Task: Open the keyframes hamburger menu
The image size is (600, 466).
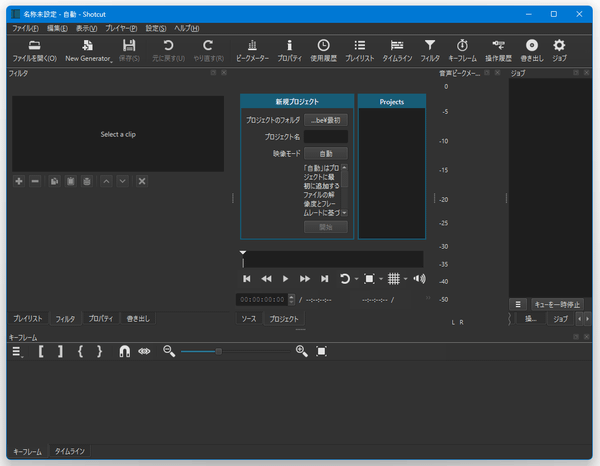Action: [16, 351]
